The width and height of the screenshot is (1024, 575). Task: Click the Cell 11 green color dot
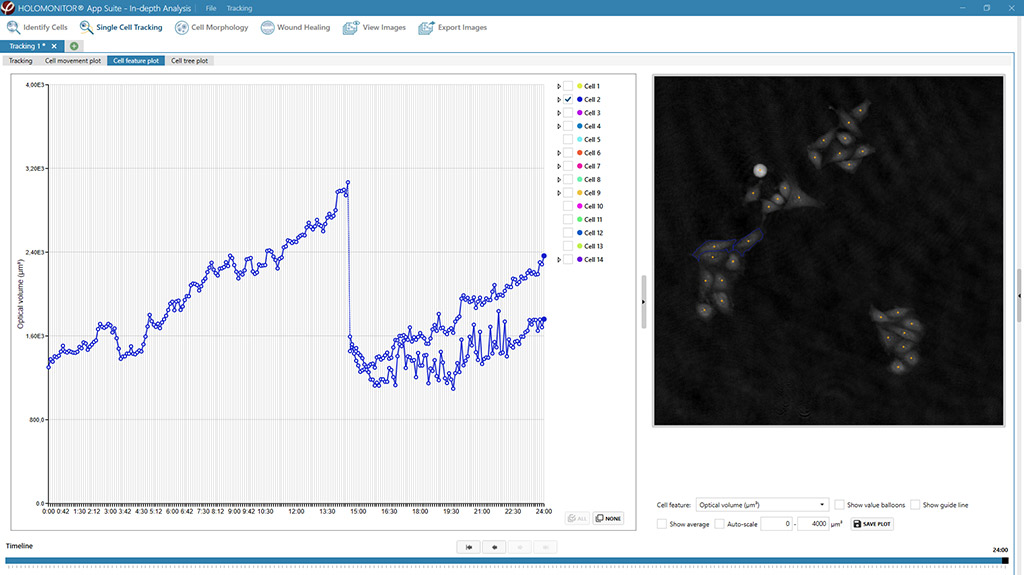click(x=579, y=220)
